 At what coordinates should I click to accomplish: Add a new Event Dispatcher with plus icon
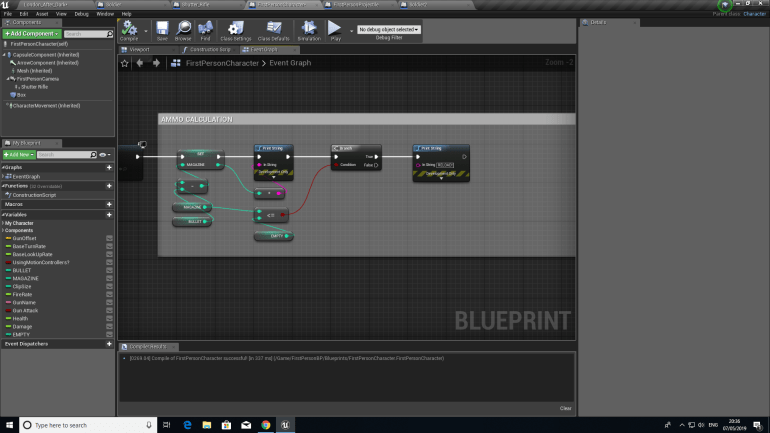pyautogui.click(x=109, y=344)
